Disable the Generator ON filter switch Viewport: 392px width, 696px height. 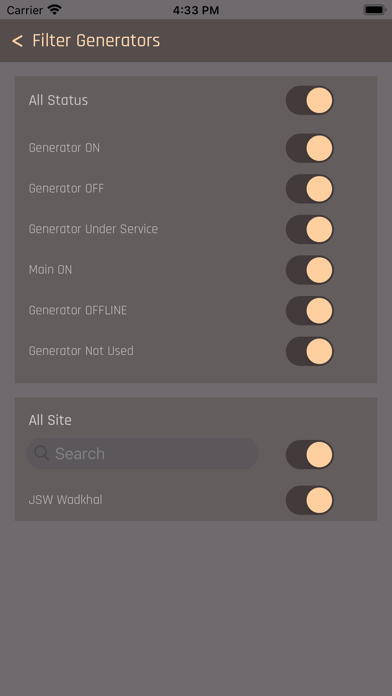click(309, 148)
